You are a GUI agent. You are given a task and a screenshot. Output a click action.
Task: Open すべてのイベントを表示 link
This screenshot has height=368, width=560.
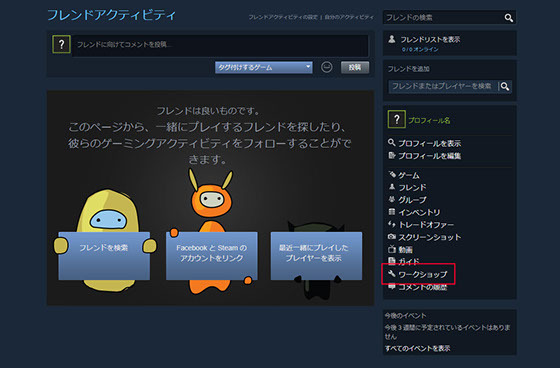(418, 348)
